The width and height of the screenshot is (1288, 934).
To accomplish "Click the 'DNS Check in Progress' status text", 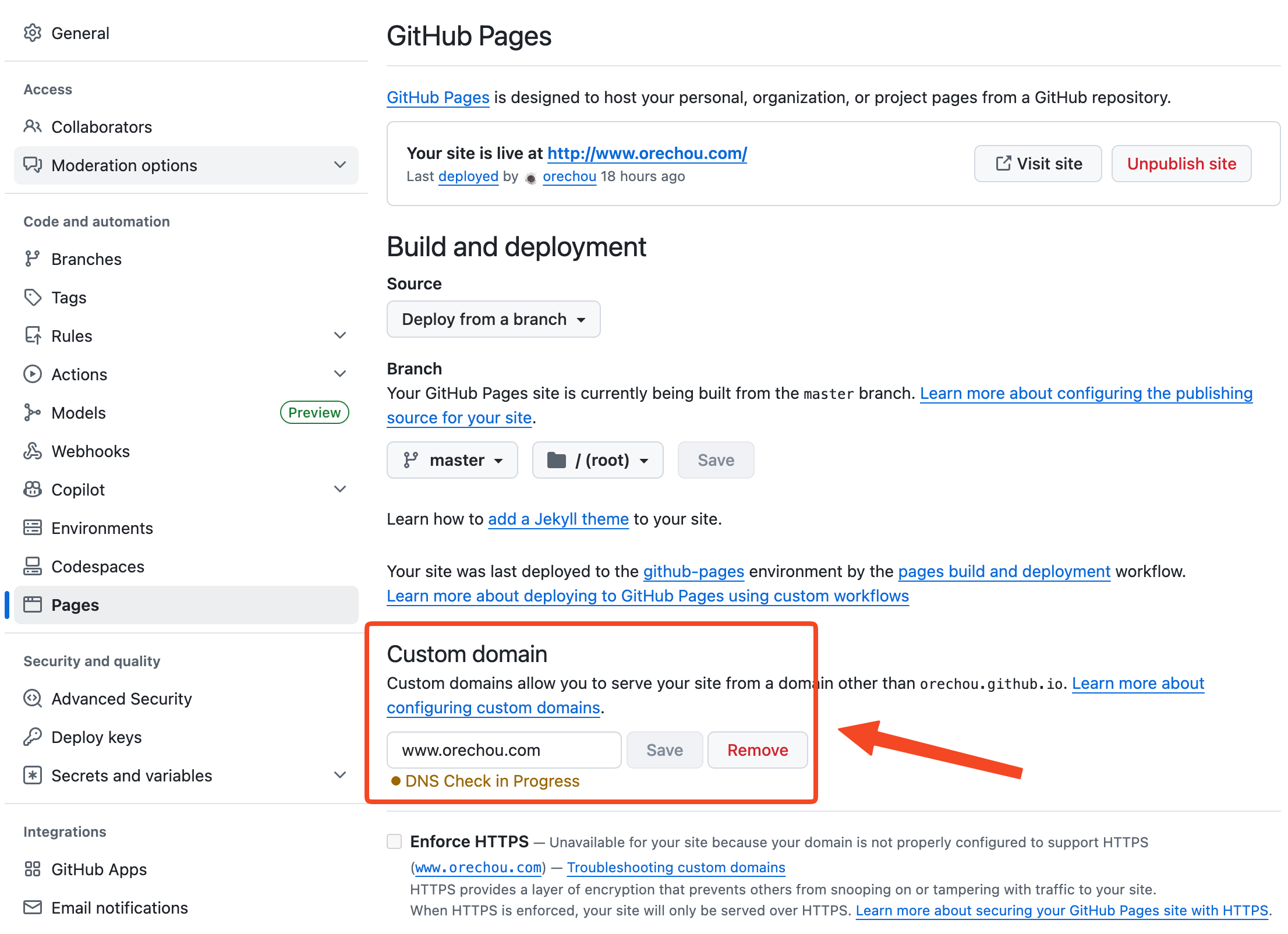I will point(492,781).
